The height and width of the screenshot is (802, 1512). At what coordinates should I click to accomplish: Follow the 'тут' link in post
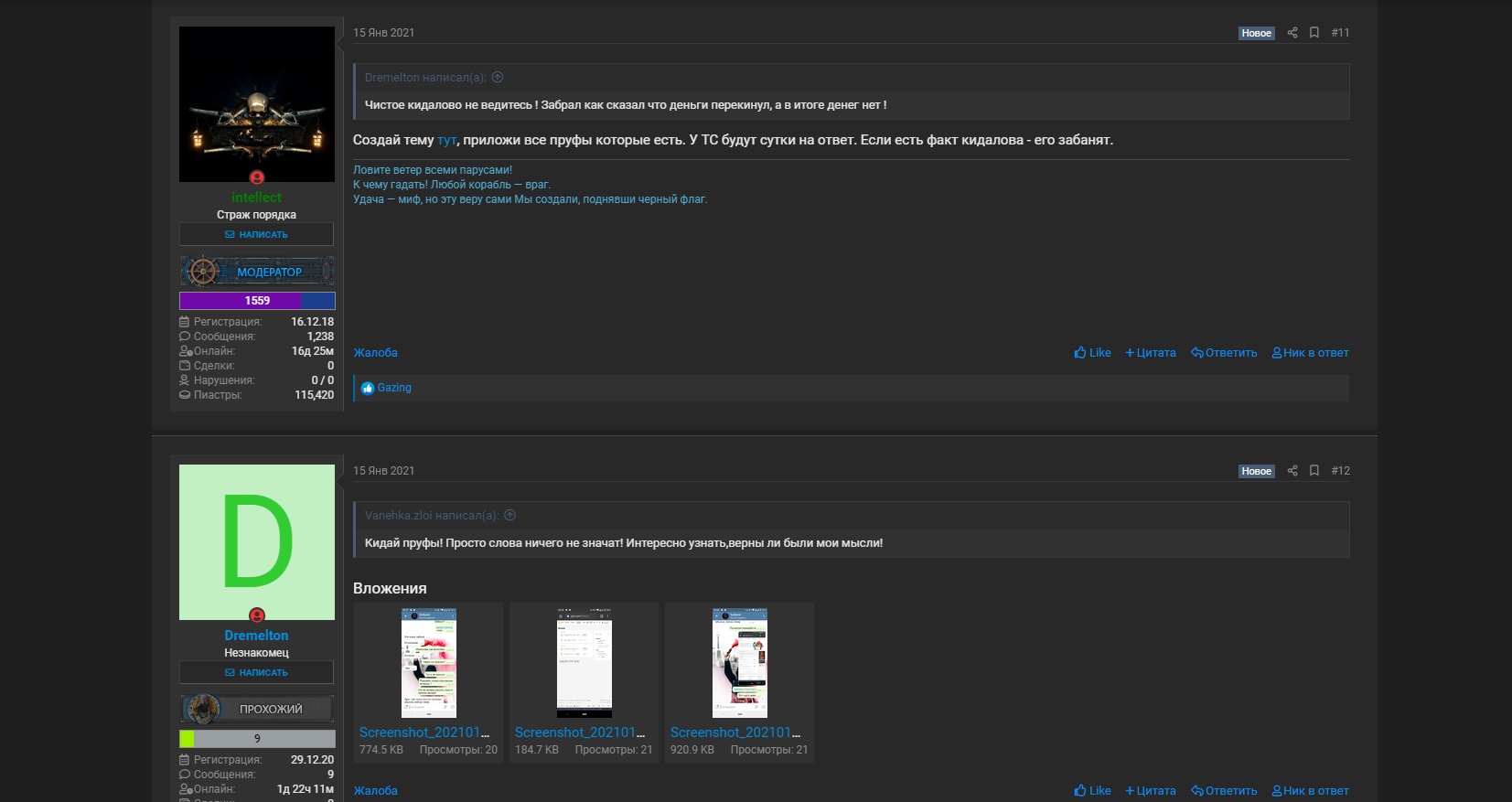coord(446,140)
